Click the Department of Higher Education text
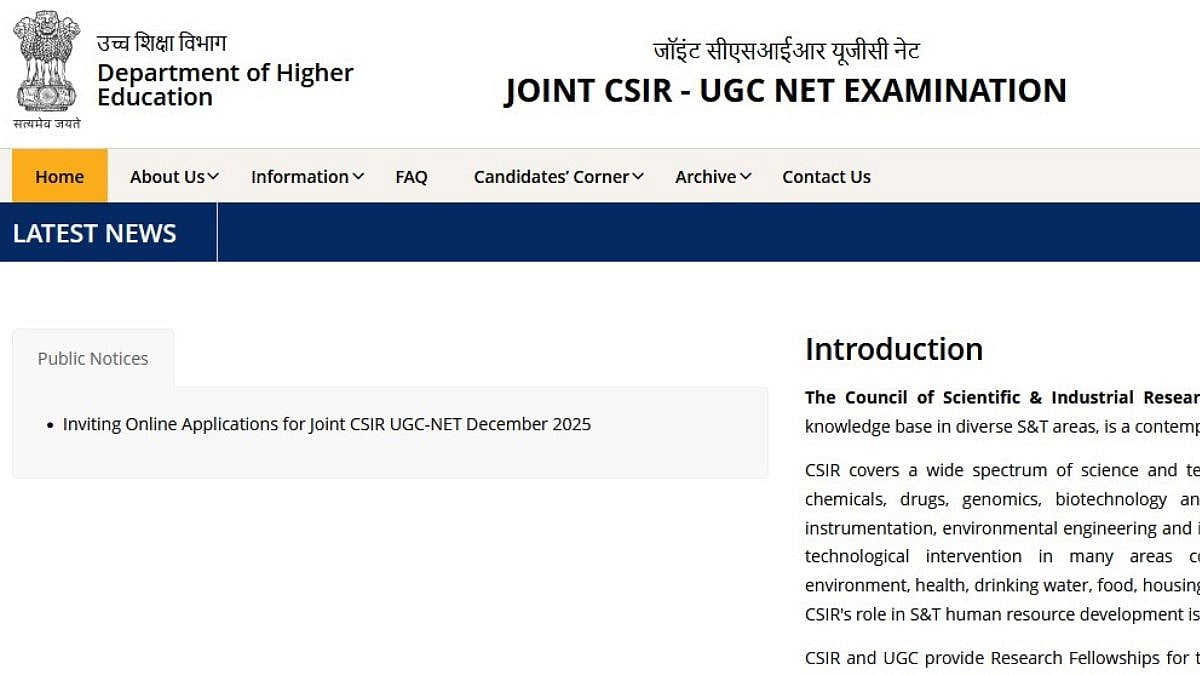Viewport: 1200px width, 675px height. tap(225, 85)
